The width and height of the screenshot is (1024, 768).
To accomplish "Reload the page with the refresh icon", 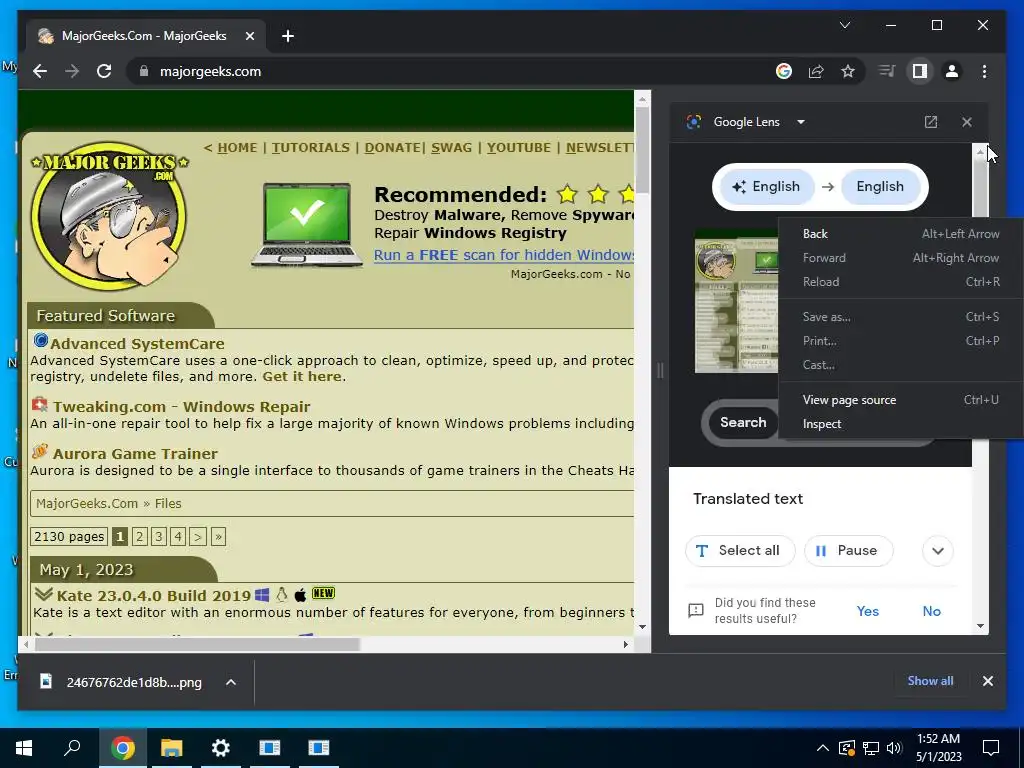I will pos(104,71).
